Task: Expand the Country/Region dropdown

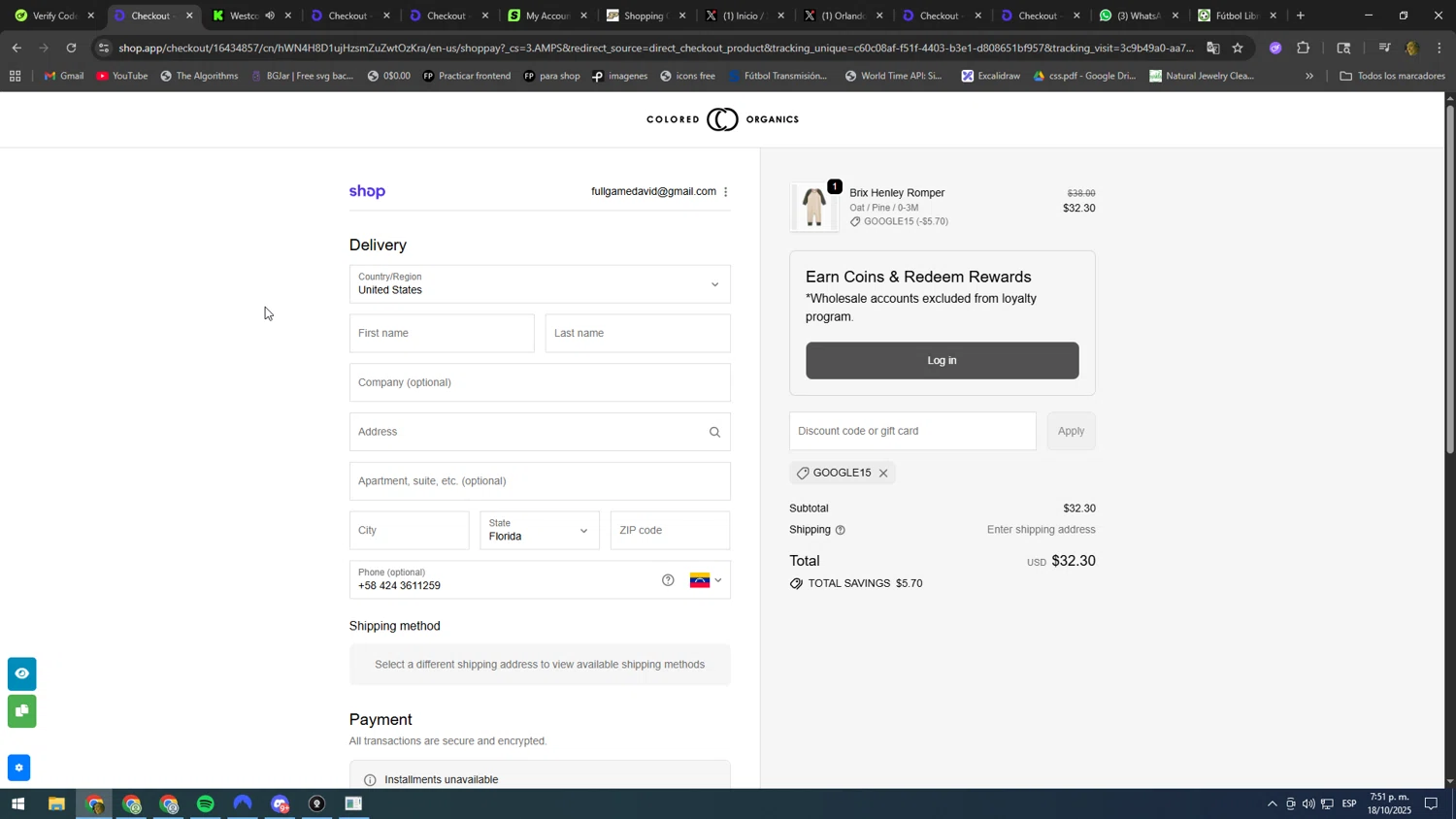Action: (540, 283)
